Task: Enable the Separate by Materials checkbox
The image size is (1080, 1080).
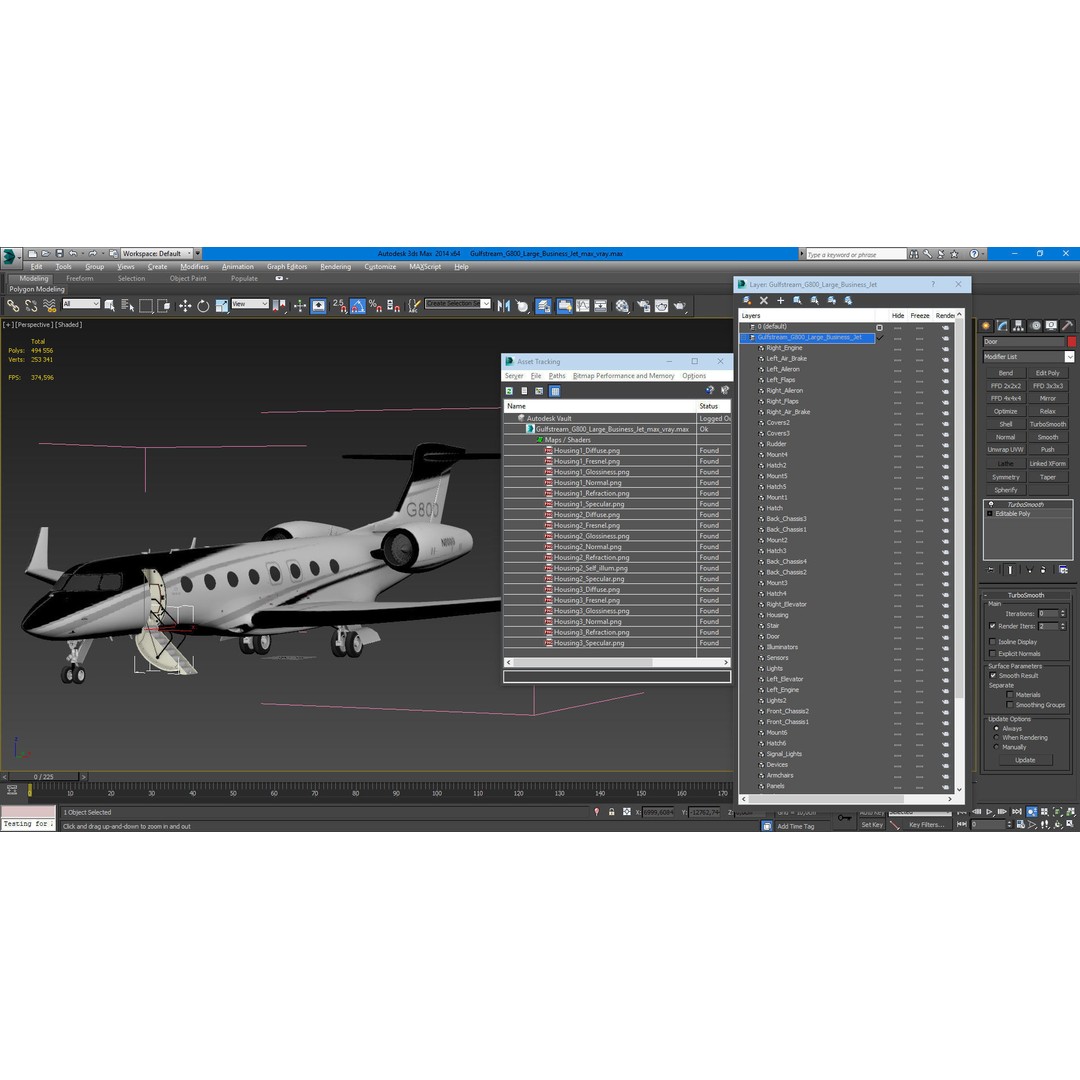Action: click(1010, 695)
